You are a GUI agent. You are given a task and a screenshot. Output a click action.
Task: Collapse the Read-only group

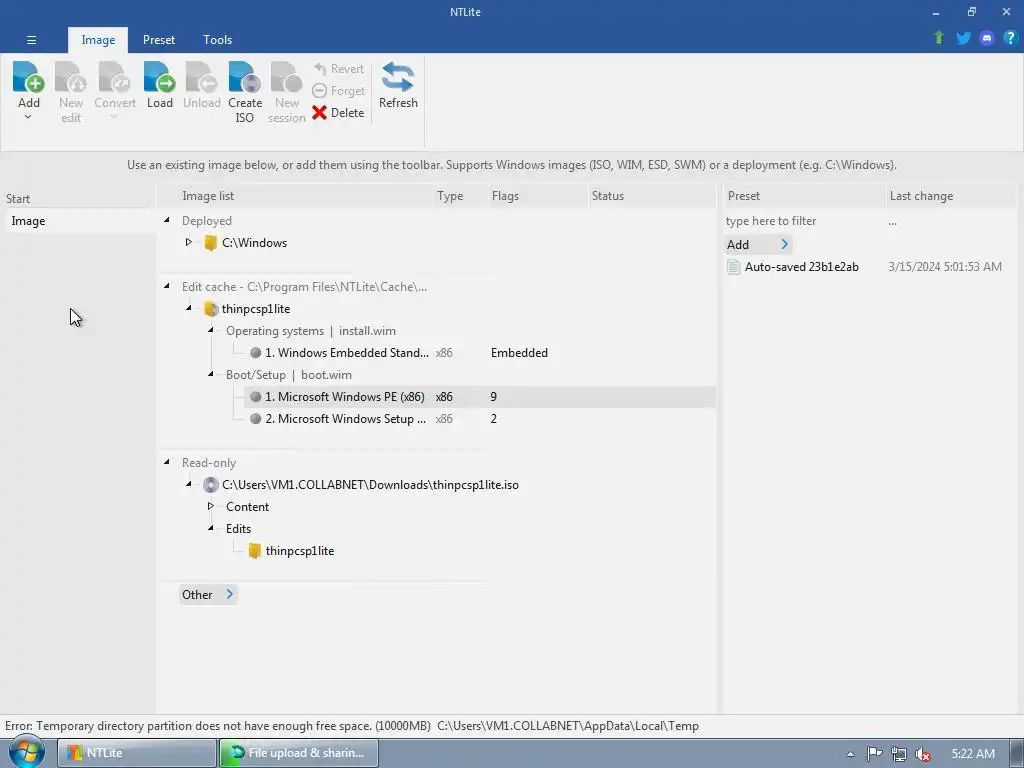pos(167,462)
